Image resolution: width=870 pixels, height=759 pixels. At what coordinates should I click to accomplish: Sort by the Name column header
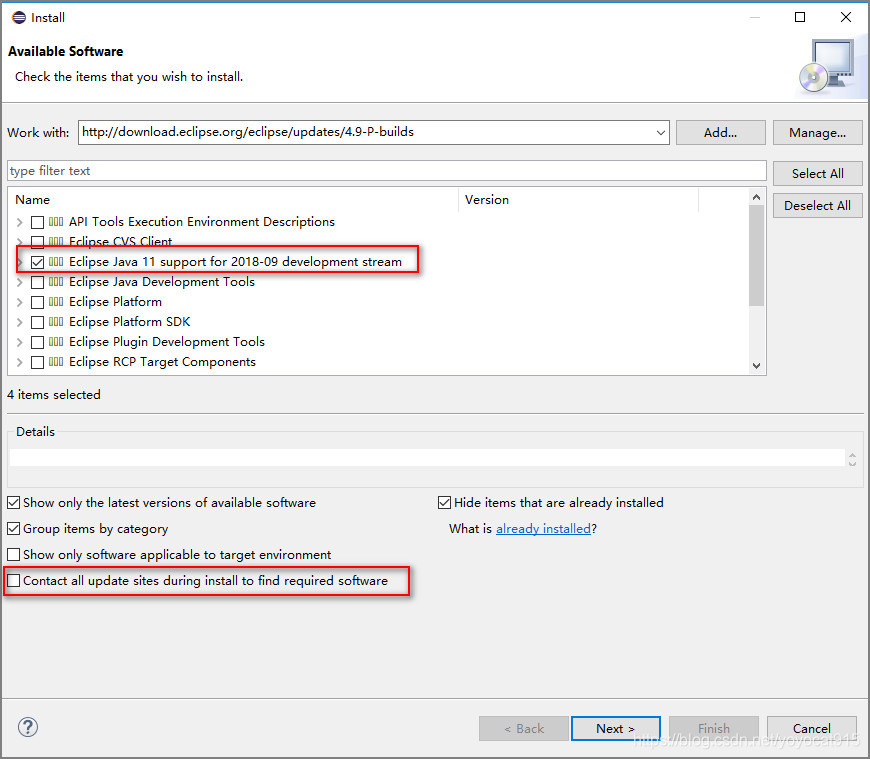[233, 200]
